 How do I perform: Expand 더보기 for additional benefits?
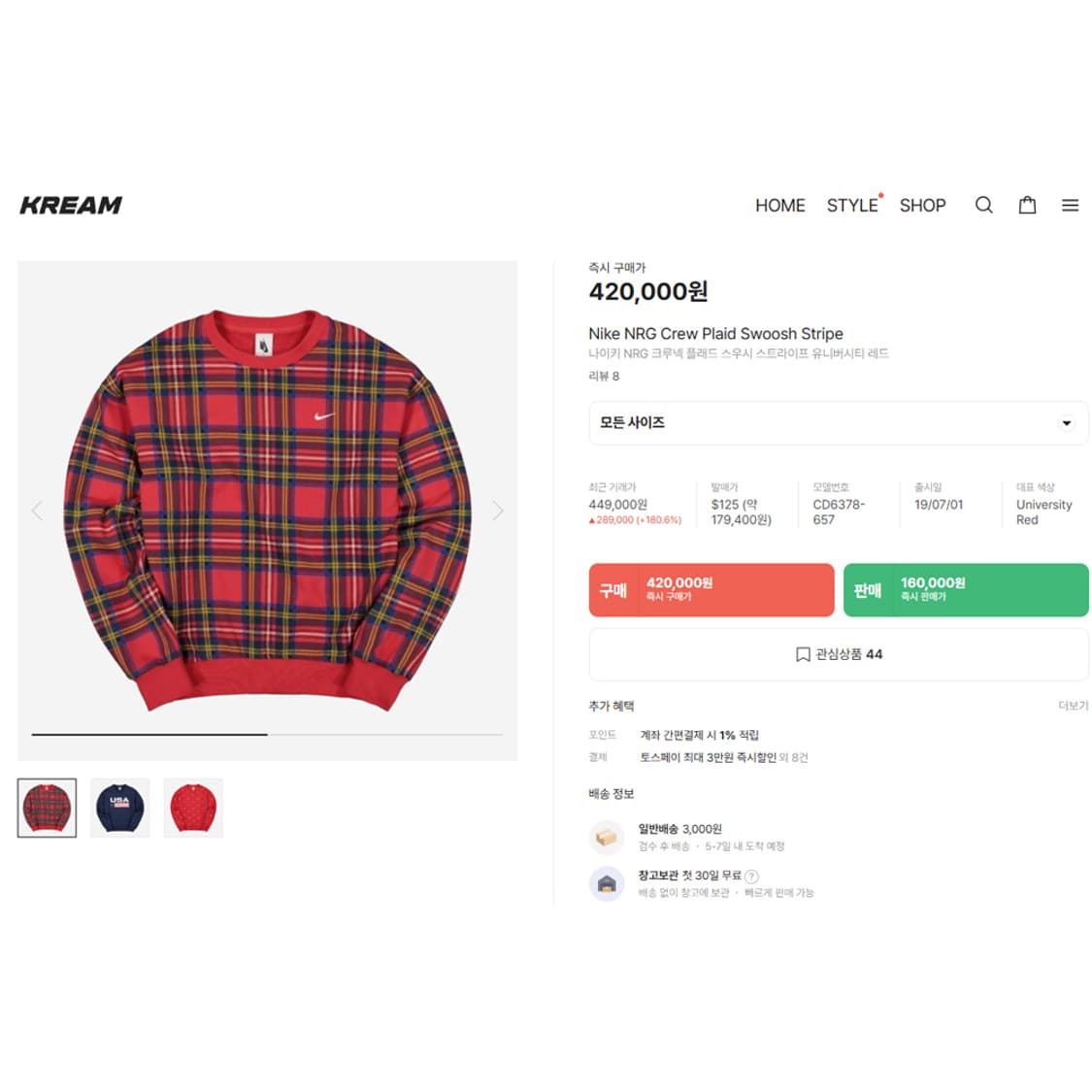[x=1073, y=706]
